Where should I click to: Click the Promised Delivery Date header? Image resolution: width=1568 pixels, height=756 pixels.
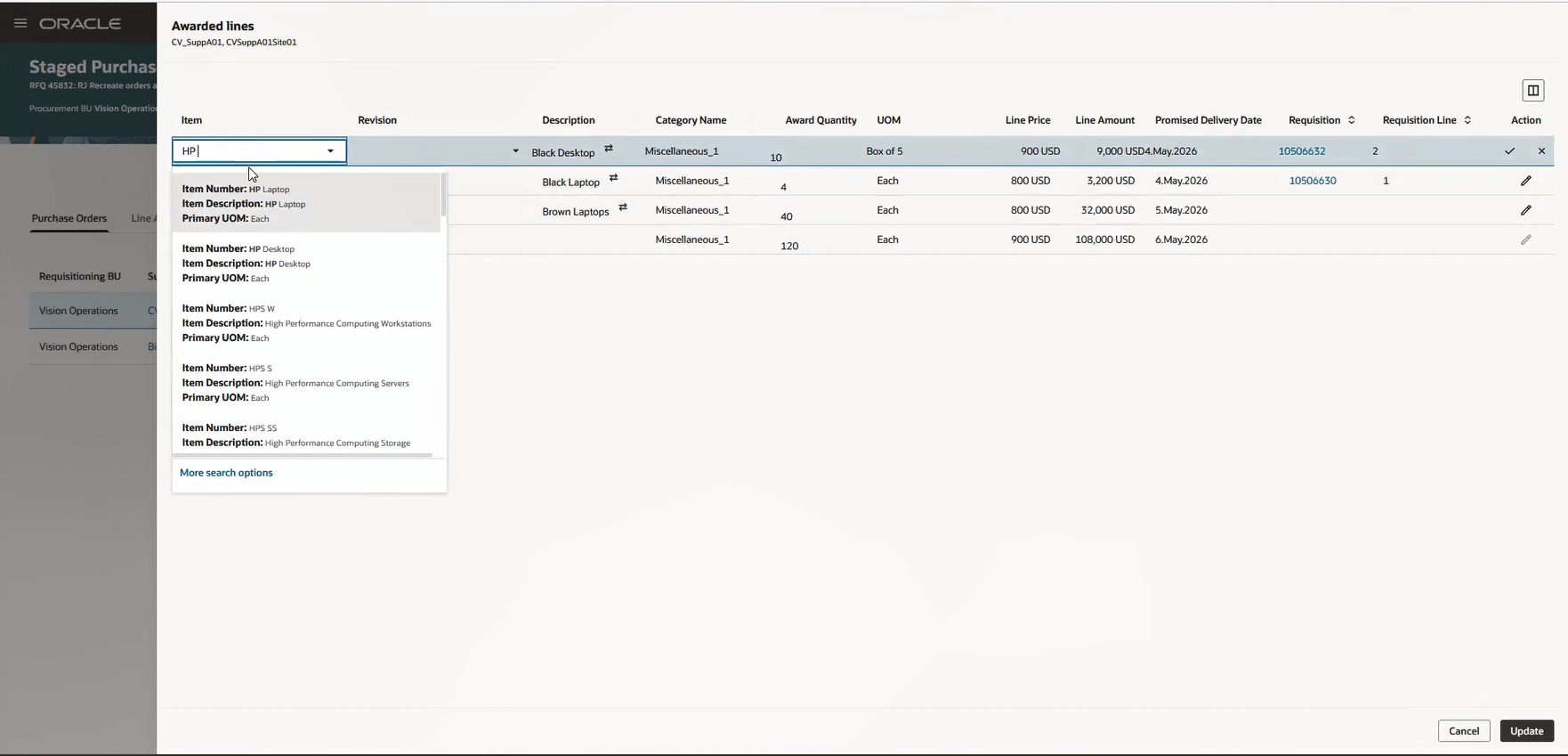[1208, 120]
